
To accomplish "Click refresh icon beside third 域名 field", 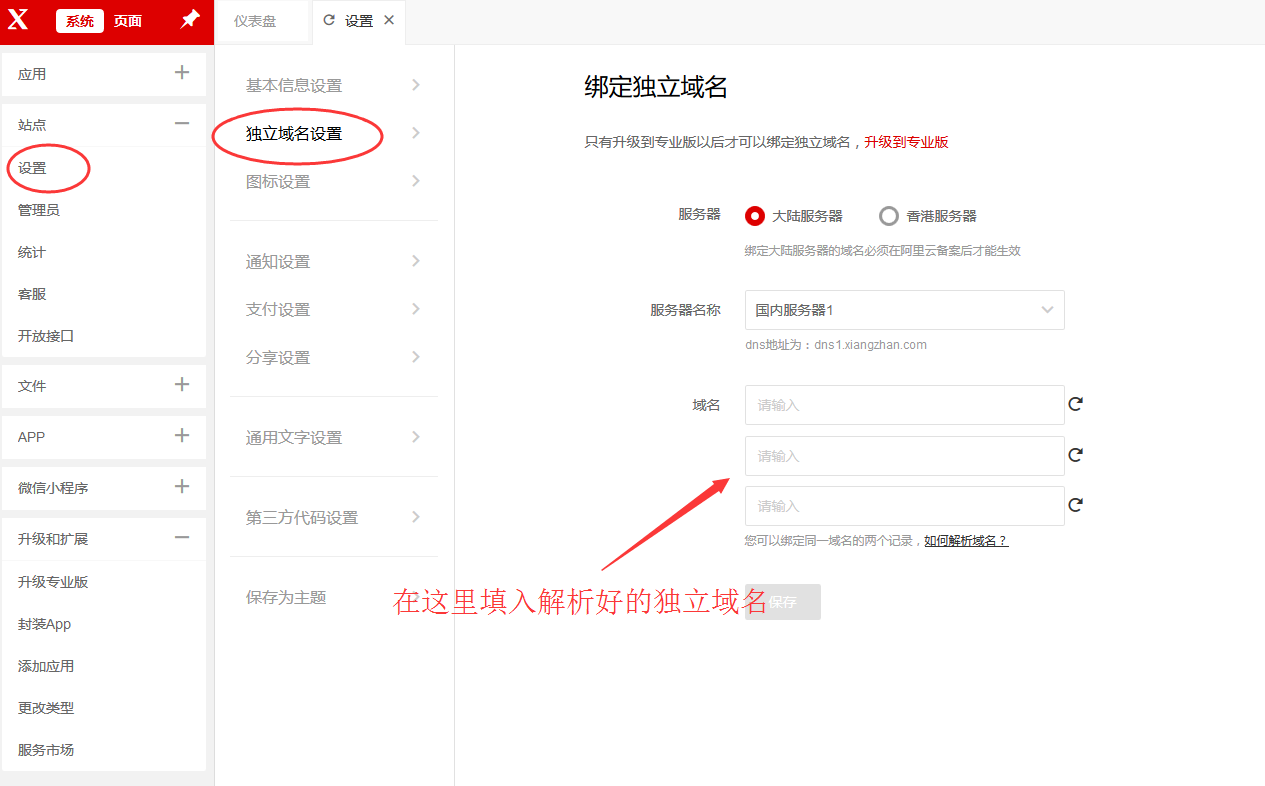I will [1076, 505].
